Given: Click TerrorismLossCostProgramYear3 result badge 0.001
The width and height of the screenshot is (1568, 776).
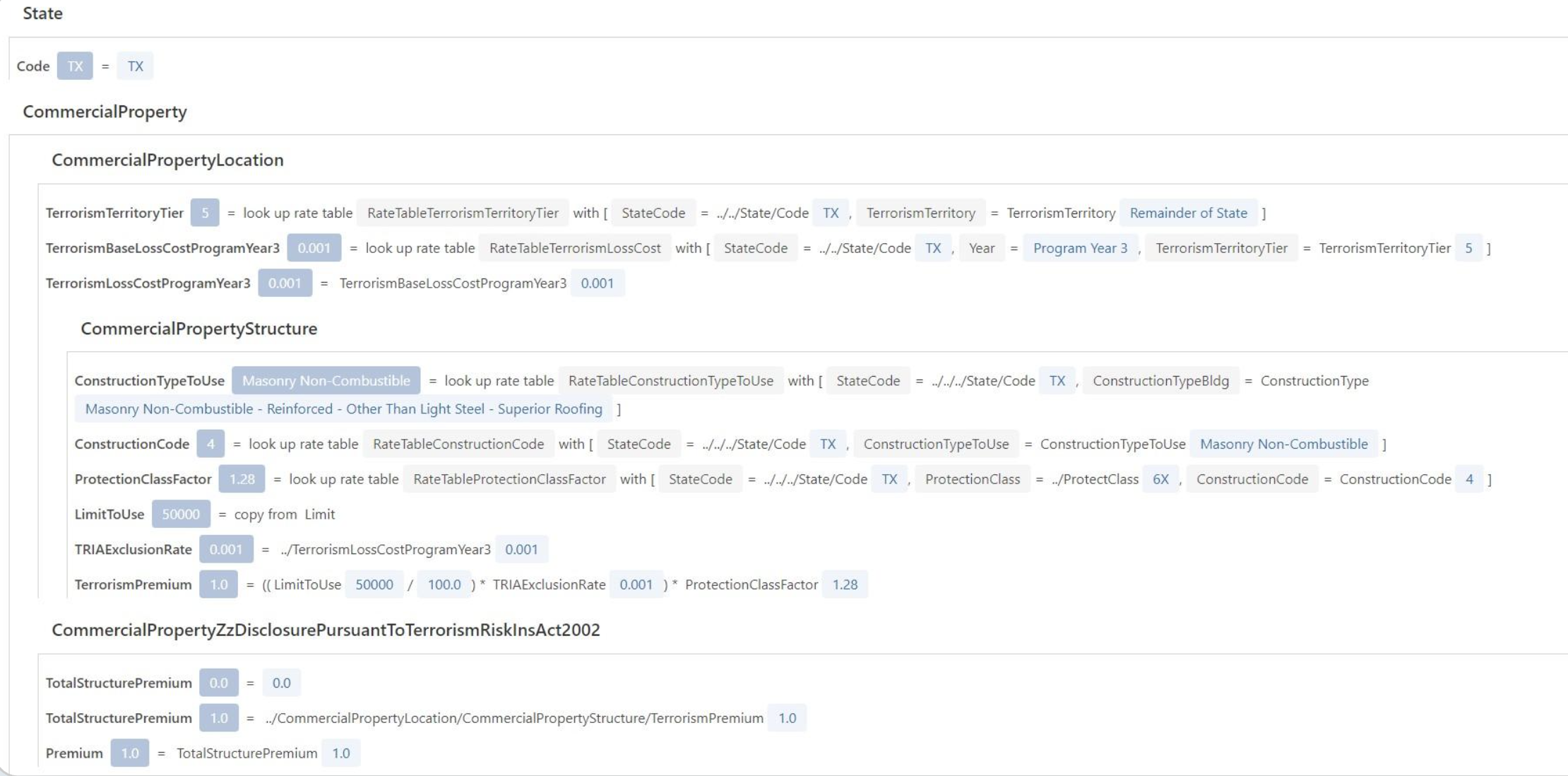Looking at the screenshot, I should tap(285, 283).
